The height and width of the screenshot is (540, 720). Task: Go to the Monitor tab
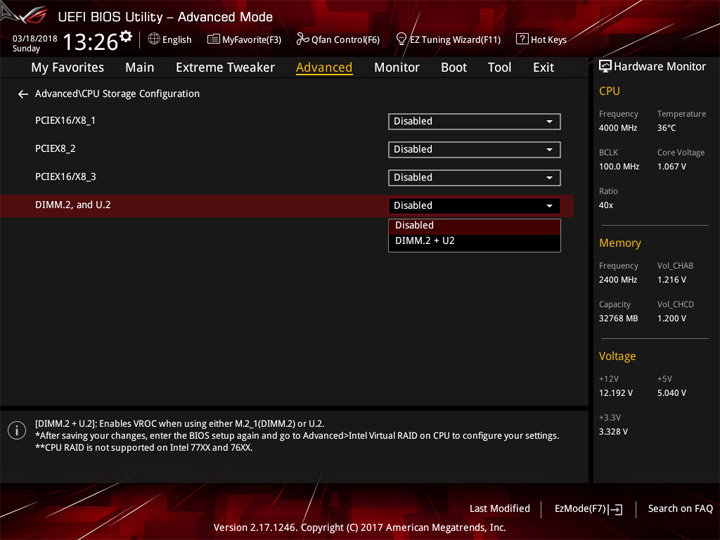(x=397, y=68)
